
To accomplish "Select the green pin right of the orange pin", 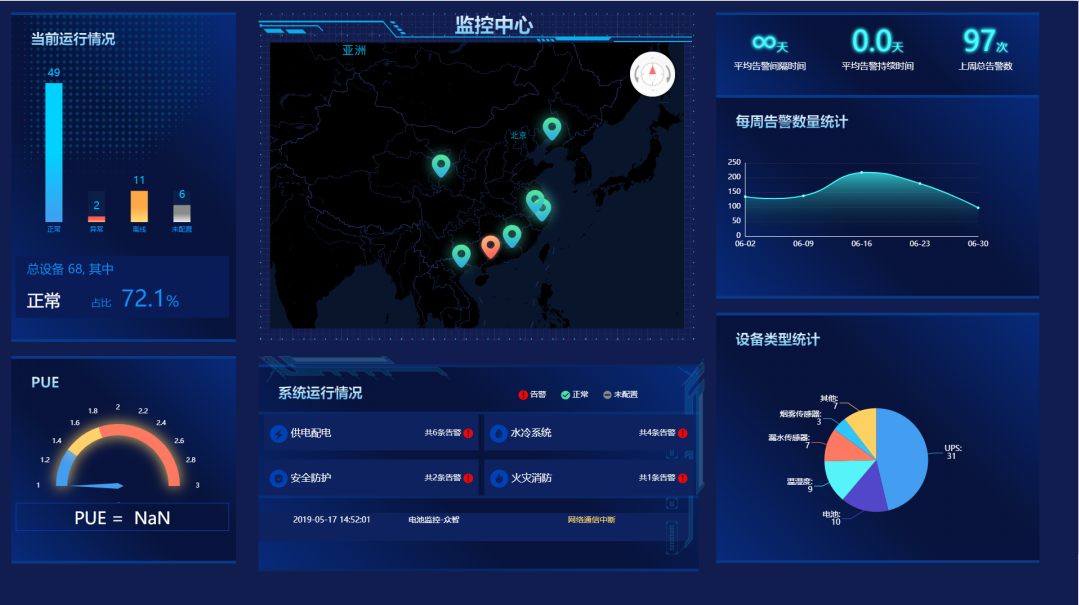I will (x=512, y=235).
